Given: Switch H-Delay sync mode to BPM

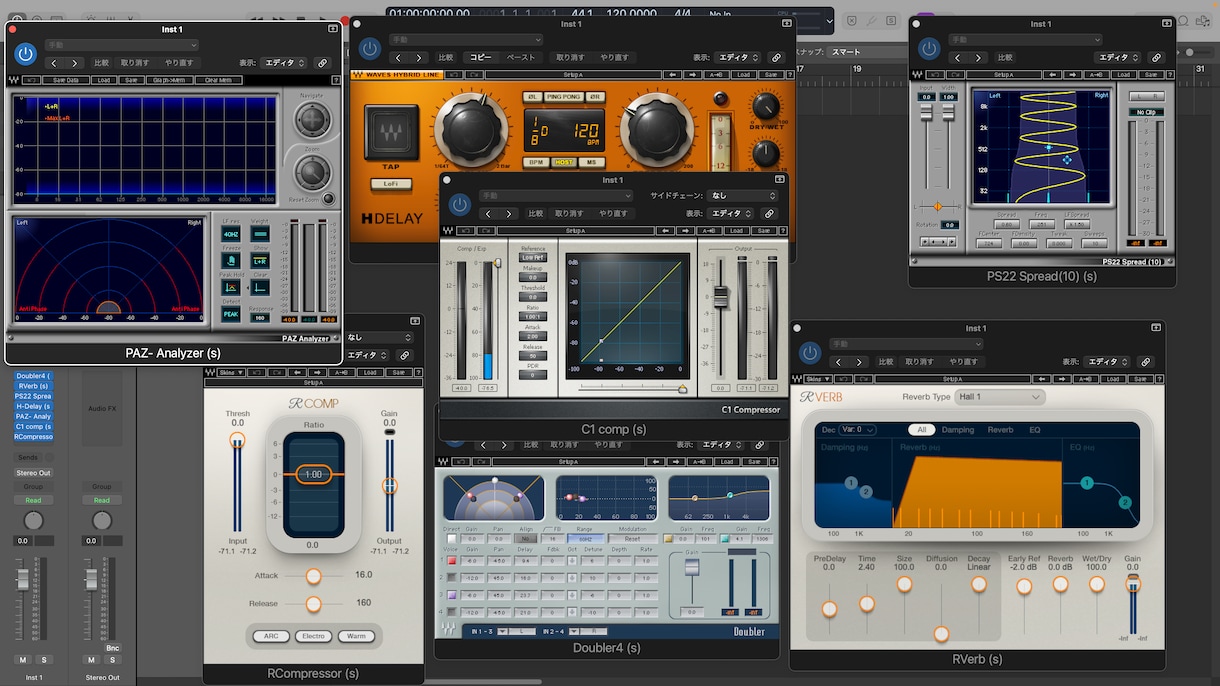Looking at the screenshot, I should tap(537, 162).
